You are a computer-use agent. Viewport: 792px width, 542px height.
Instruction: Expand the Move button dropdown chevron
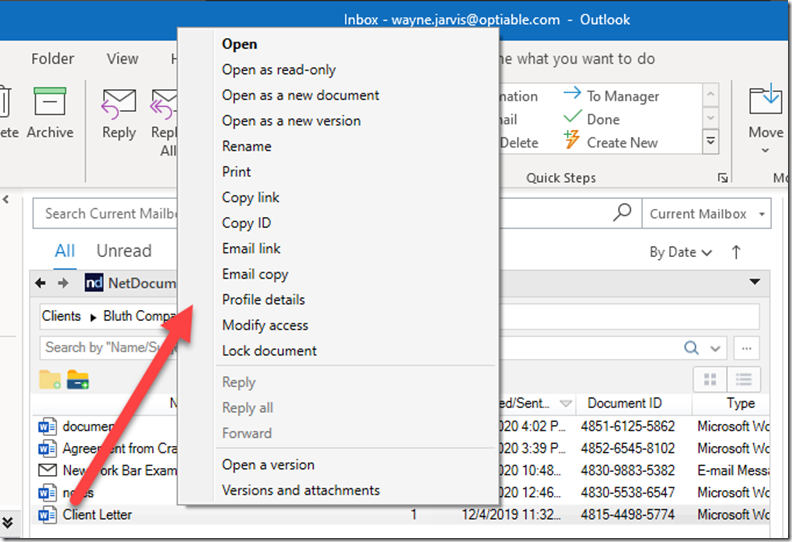tap(765, 151)
